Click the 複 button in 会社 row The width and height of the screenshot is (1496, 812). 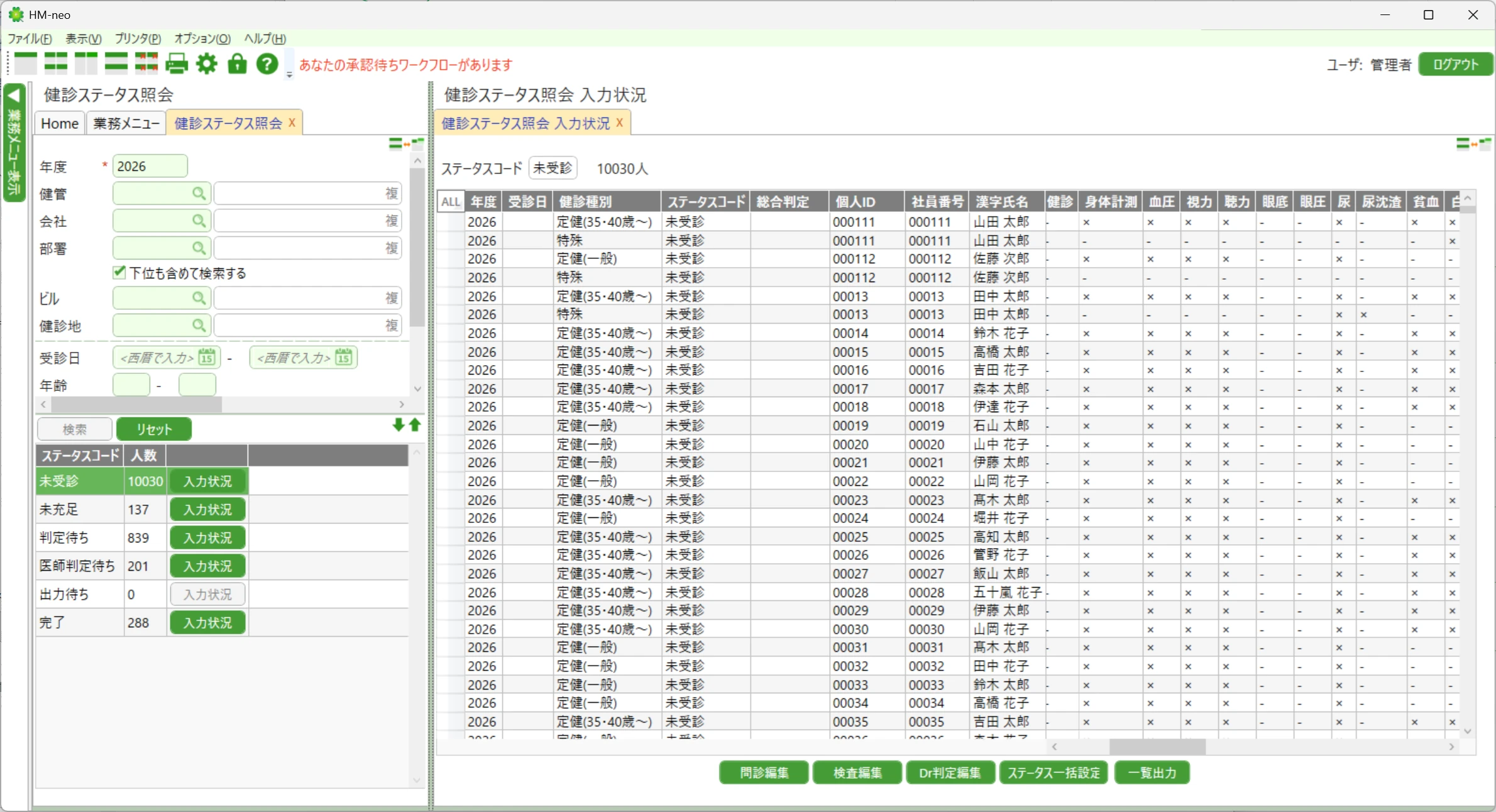click(392, 221)
